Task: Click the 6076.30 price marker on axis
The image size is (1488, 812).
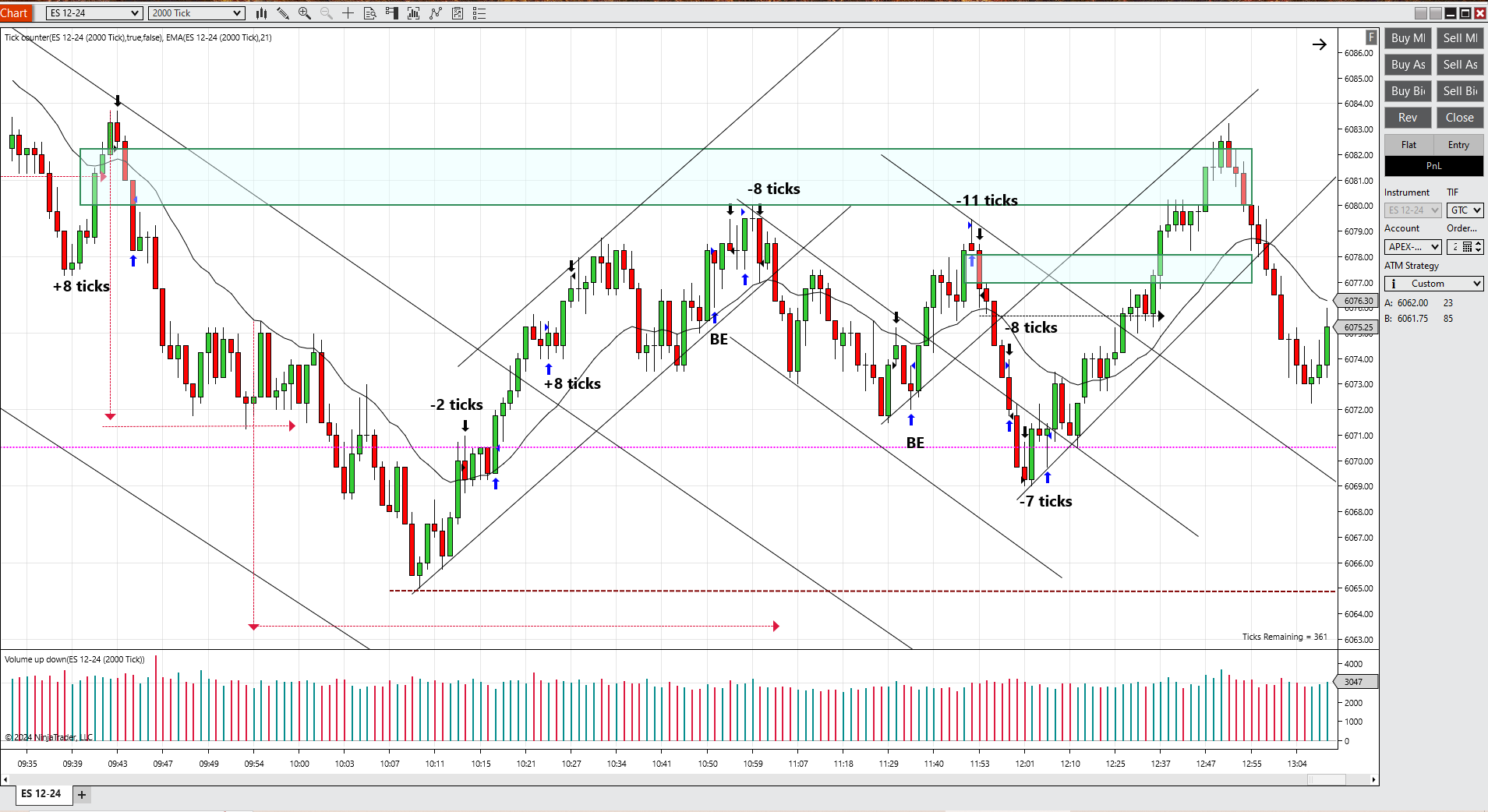Action: coord(1358,301)
